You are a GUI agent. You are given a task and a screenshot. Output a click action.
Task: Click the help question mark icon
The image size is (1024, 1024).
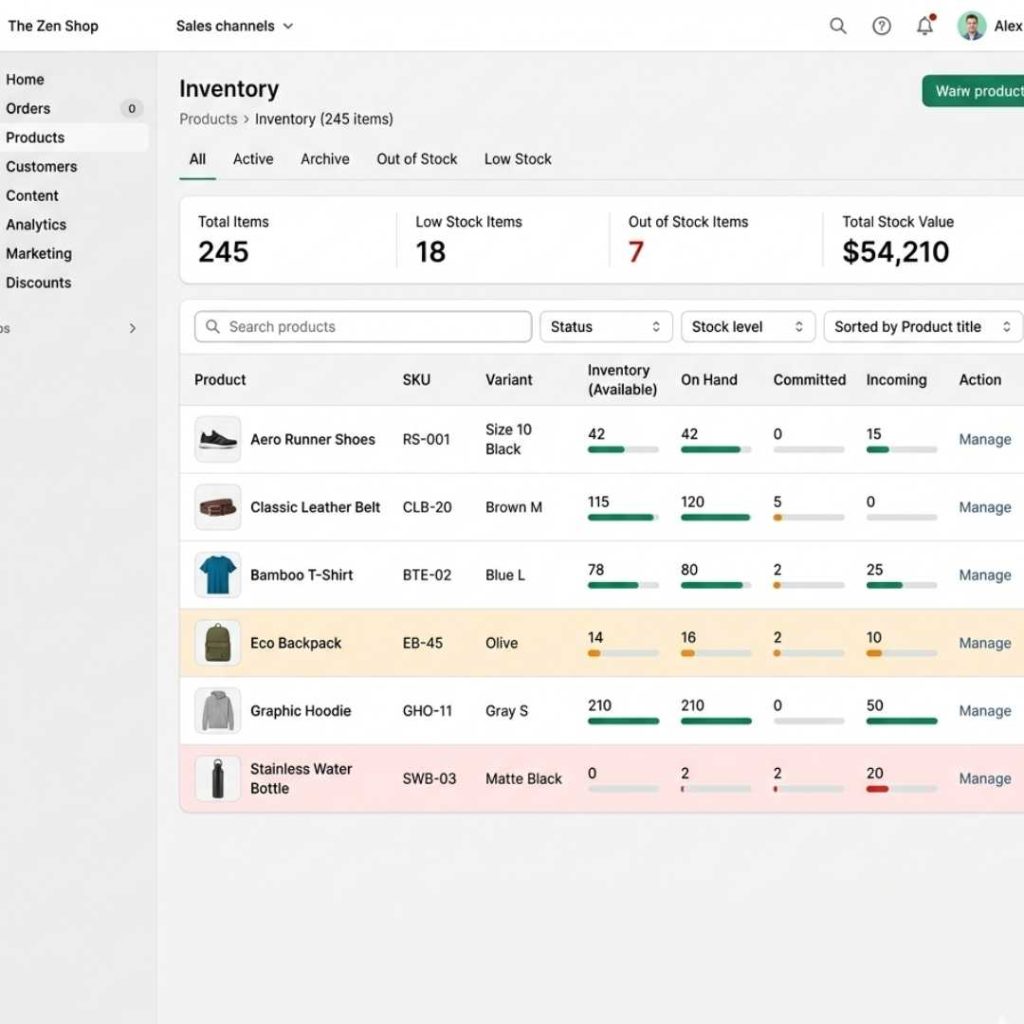pos(881,26)
